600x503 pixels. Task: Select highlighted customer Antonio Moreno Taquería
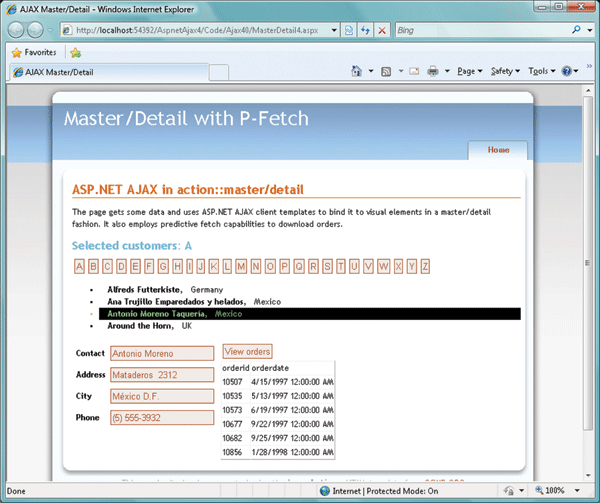(310, 314)
